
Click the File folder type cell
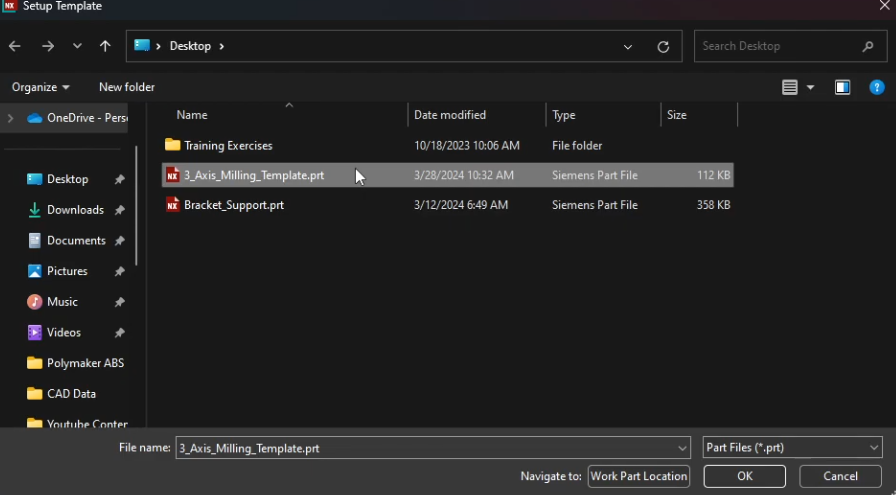tap(577, 146)
